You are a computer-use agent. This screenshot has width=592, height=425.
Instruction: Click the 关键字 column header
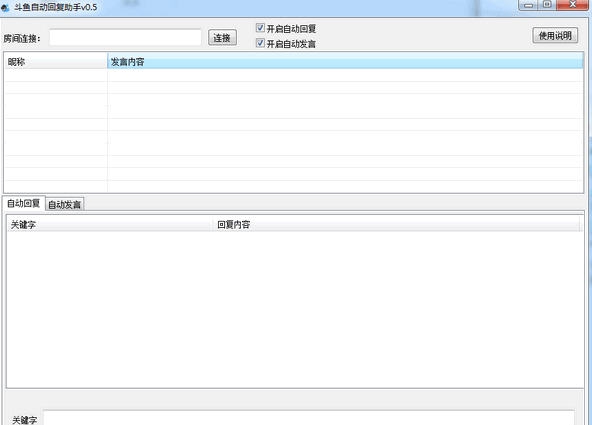point(110,225)
